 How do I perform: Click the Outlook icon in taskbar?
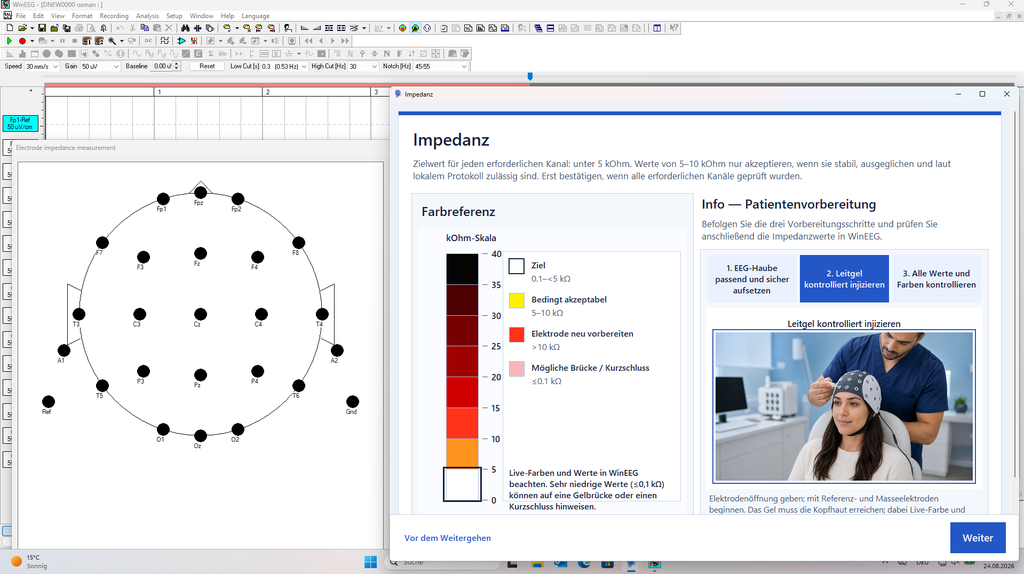(x=560, y=563)
